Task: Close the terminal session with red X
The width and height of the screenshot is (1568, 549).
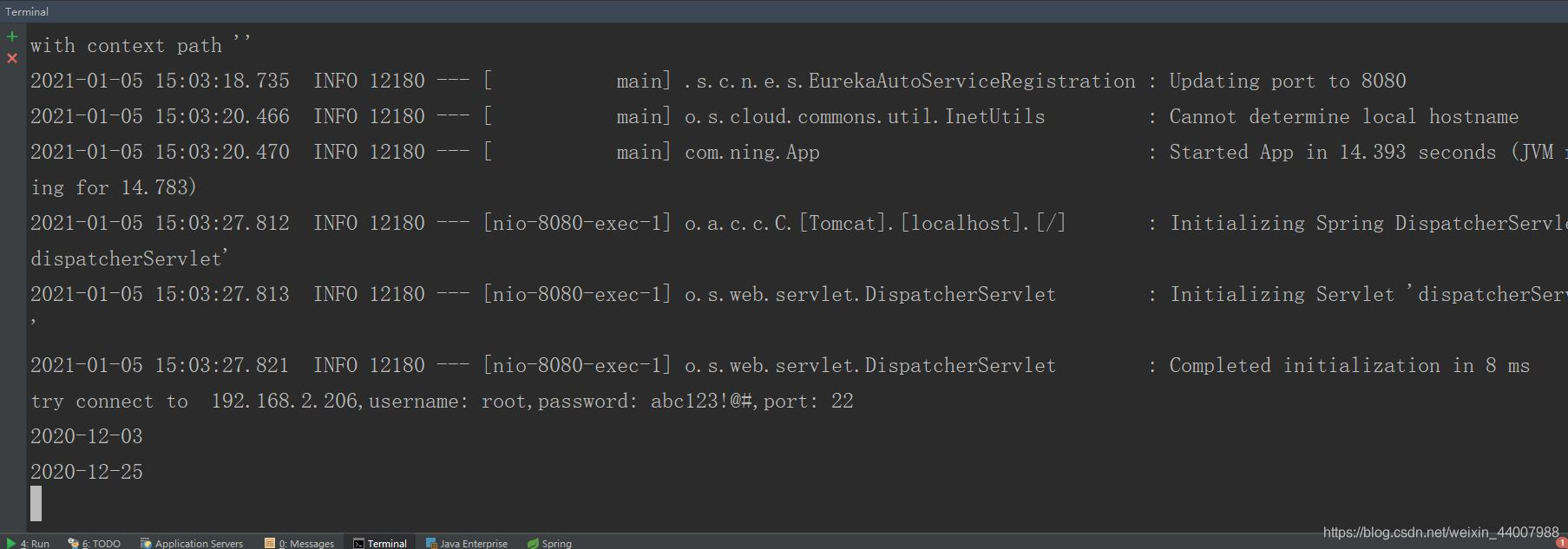Action: 12,58
